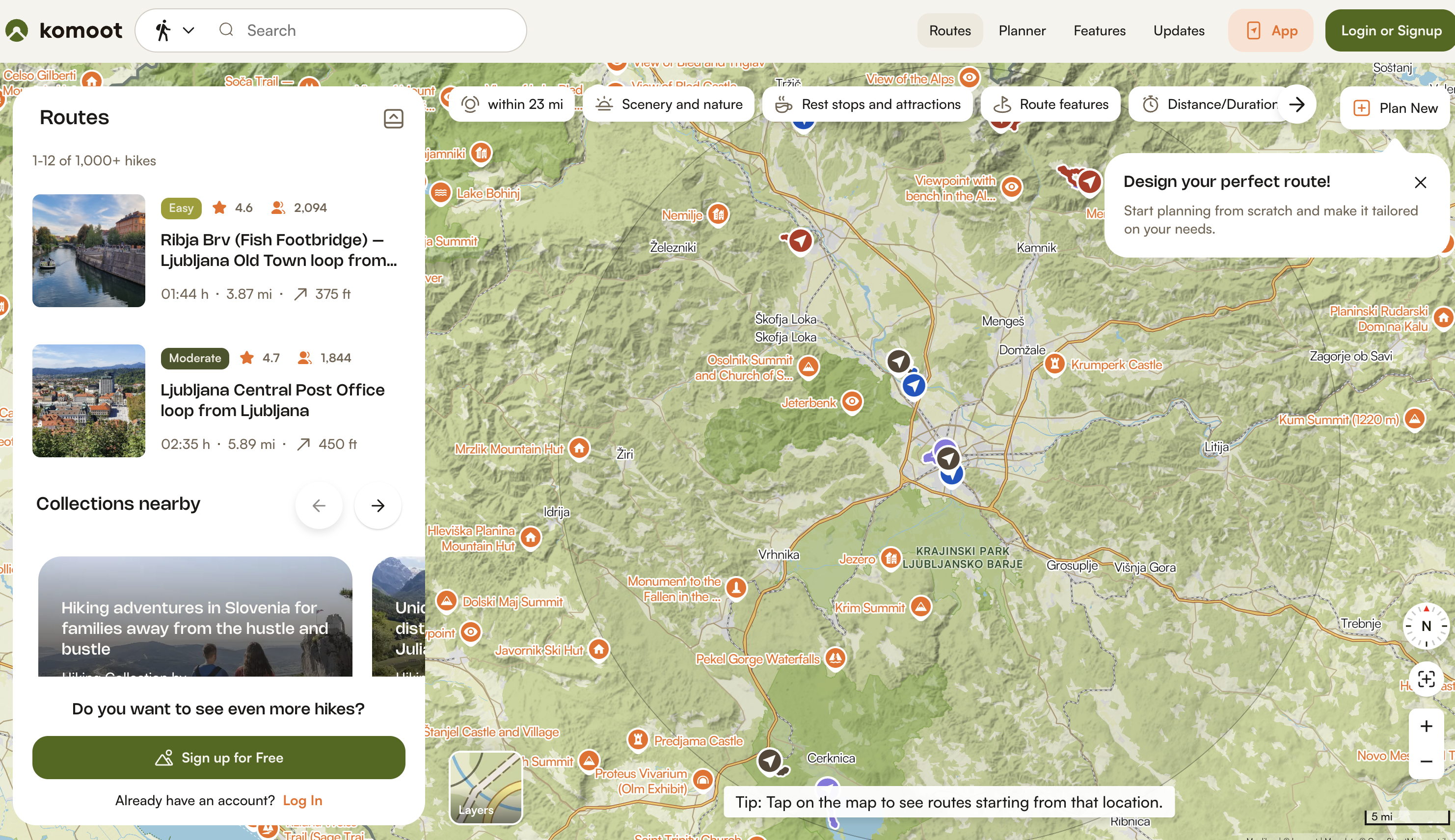Viewport: 1455px width, 840px height.
Task: Open Ribja Brv Ljubljana Old Town loop title
Action: [279, 250]
